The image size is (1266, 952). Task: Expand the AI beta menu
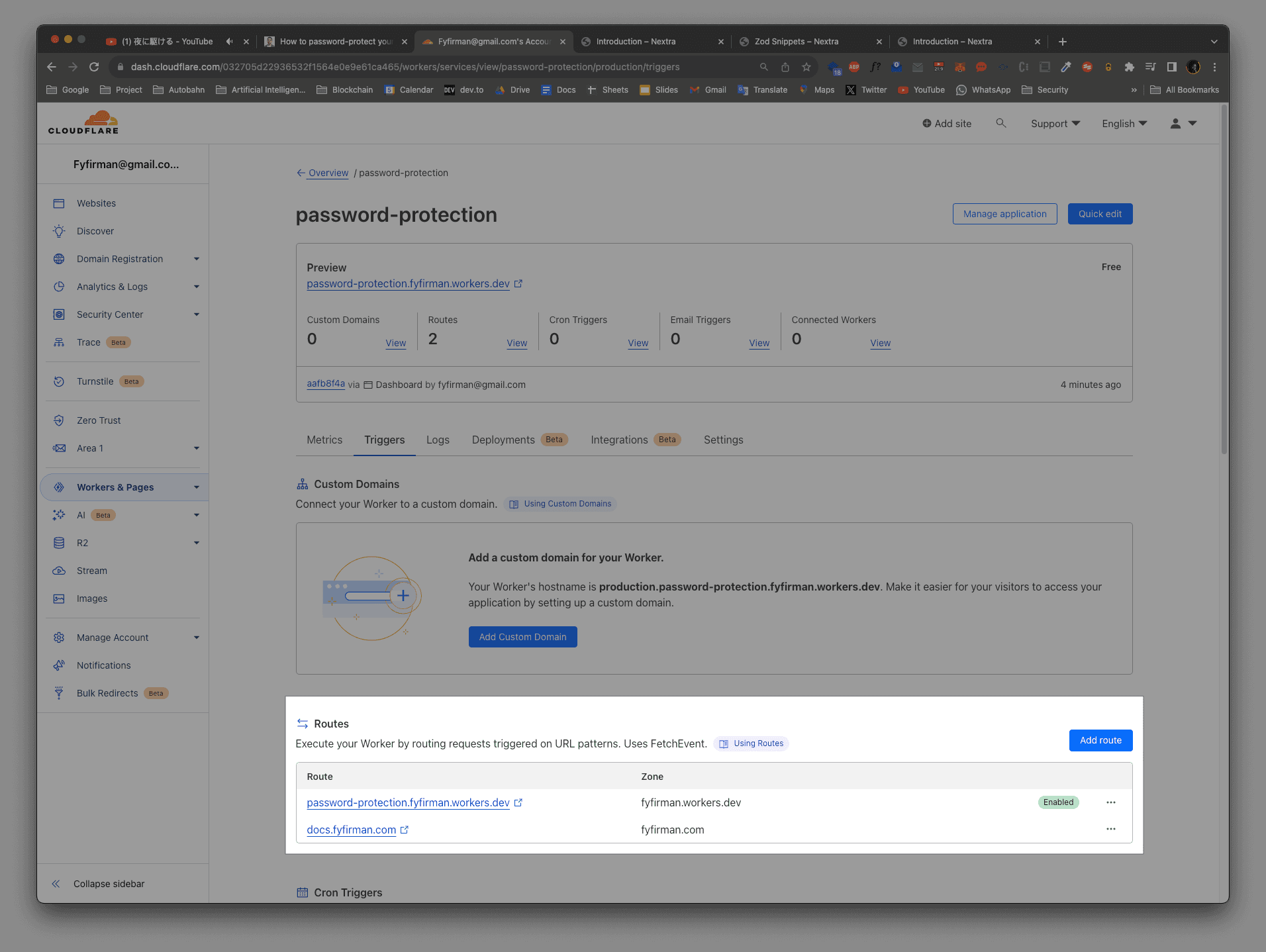[x=197, y=515]
